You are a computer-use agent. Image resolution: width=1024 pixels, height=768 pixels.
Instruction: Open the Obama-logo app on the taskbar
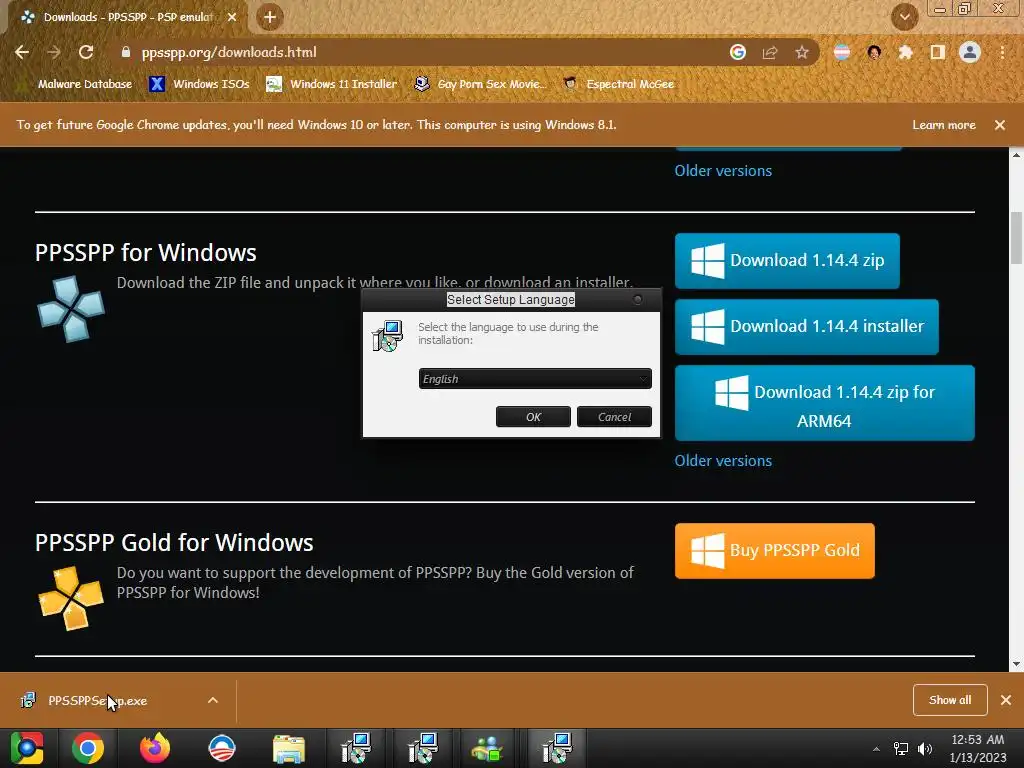point(221,748)
